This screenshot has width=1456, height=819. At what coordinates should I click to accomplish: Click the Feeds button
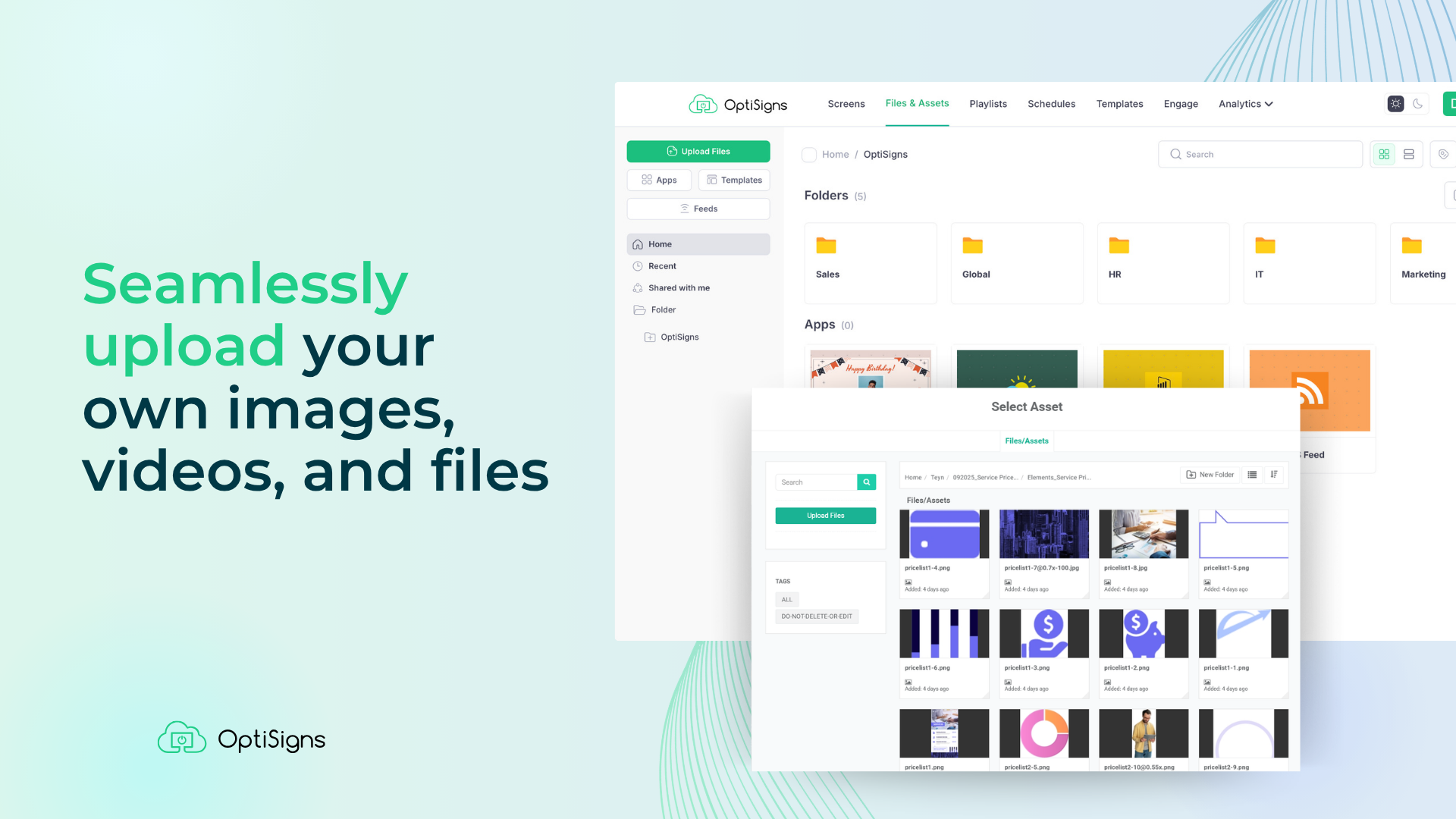click(x=698, y=209)
